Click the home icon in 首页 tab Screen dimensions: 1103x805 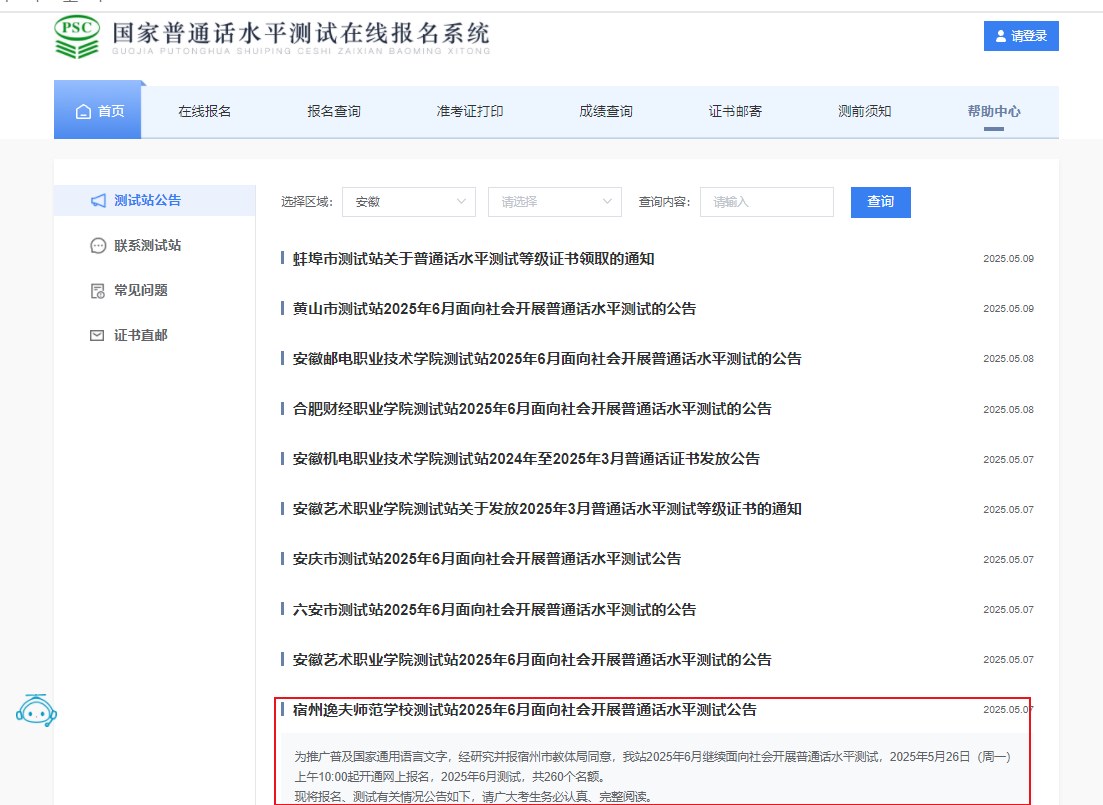83,111
